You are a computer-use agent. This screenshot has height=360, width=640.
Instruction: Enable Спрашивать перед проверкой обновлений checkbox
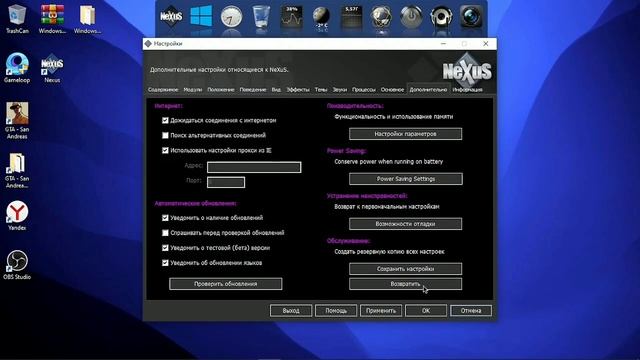pyautogui.click(x=165, y=233)
